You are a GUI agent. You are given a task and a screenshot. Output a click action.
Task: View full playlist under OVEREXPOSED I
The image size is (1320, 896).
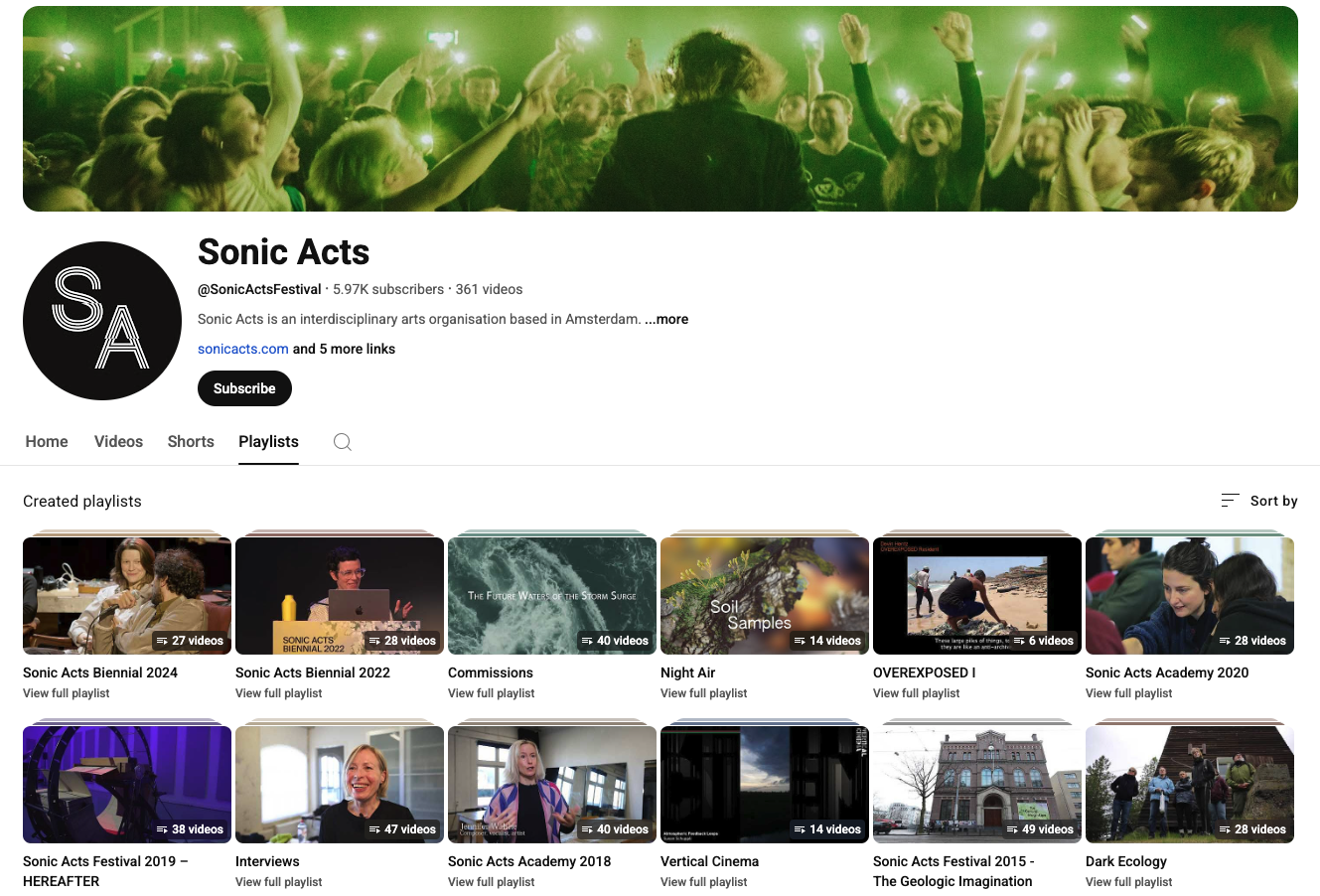pyautogui.click(x=917, y=693)
